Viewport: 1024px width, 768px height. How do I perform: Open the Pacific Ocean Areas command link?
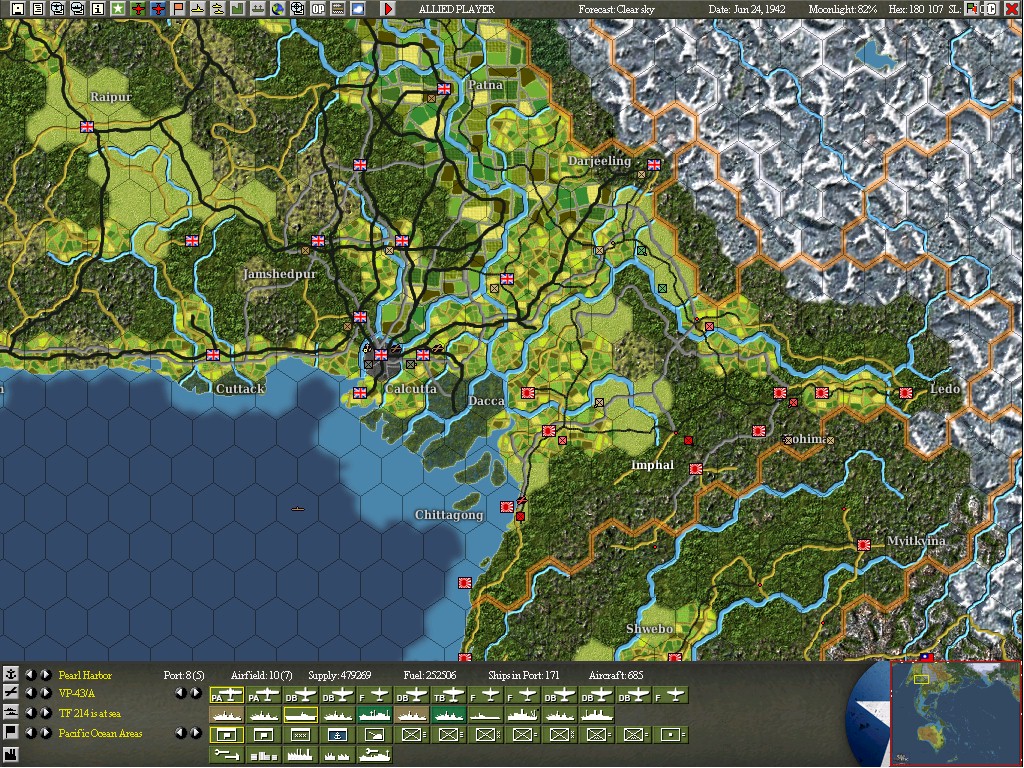coord(100,733)
